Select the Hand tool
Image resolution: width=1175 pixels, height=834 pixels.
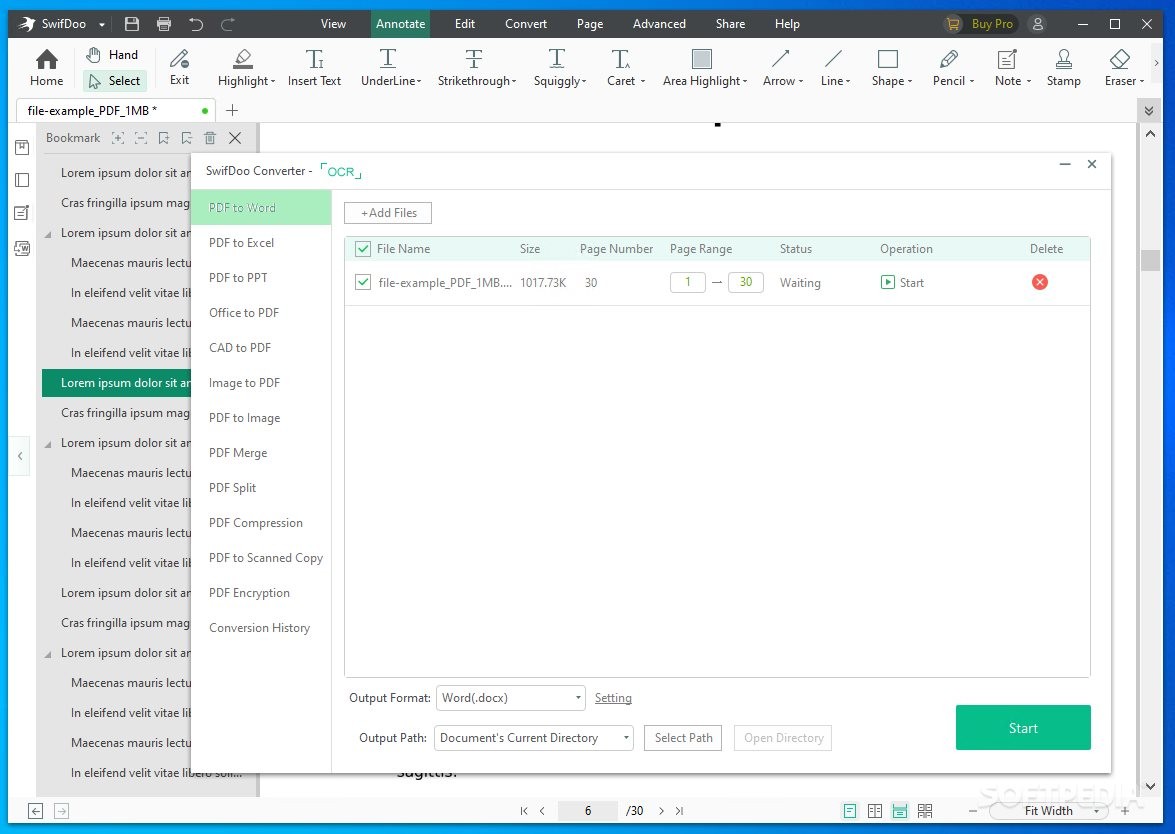click(112, 55)
